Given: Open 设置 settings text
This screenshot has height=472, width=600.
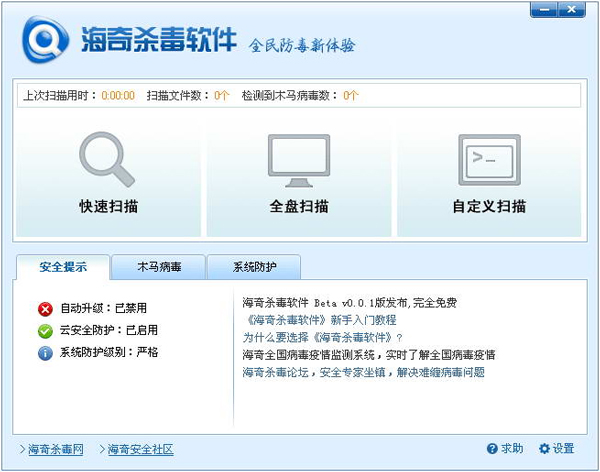Looking at the screenshot, I should pos(563,449).
